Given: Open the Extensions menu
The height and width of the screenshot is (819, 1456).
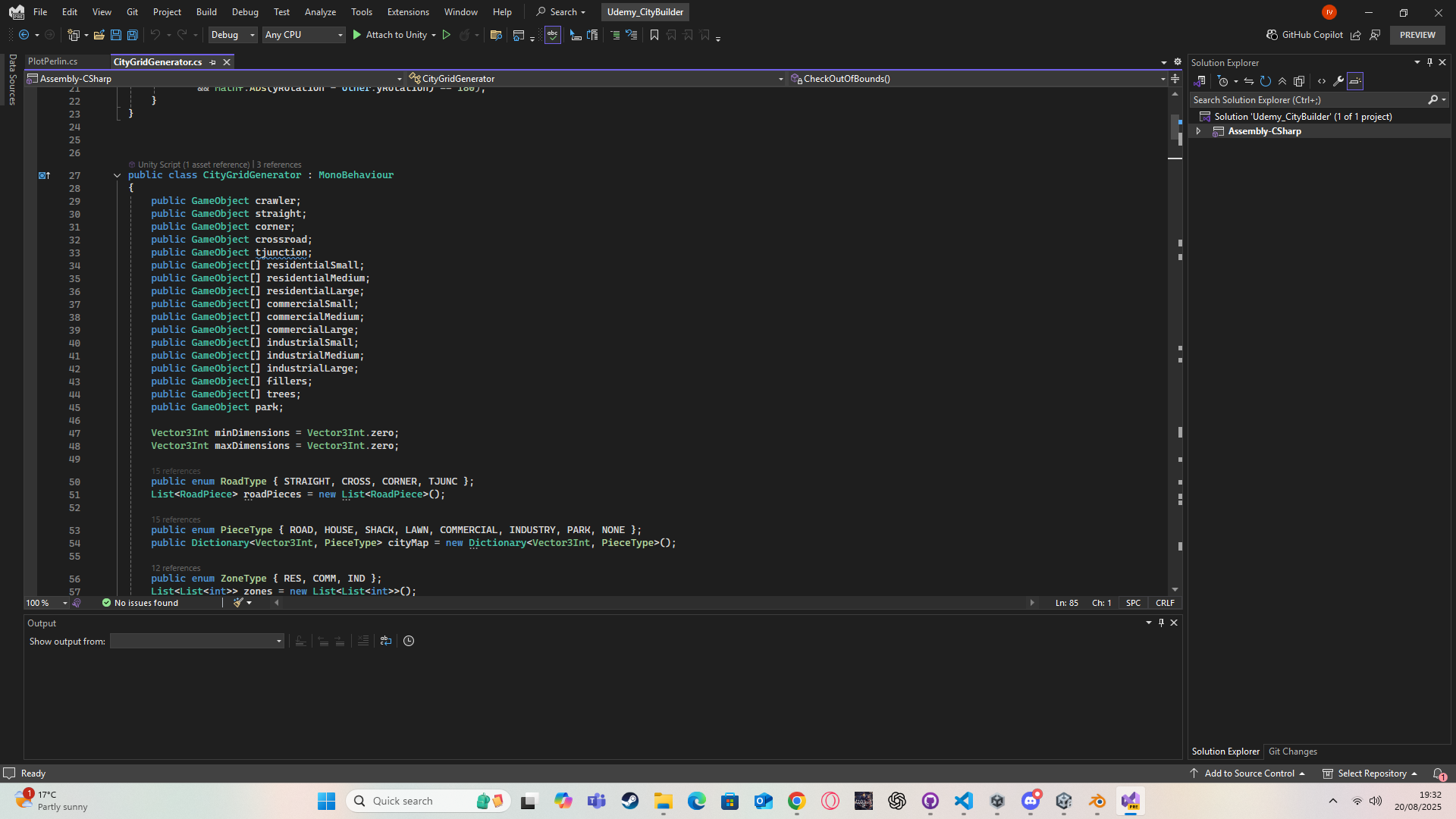Looking at the screenshot, I should click(x=408, y=12).
